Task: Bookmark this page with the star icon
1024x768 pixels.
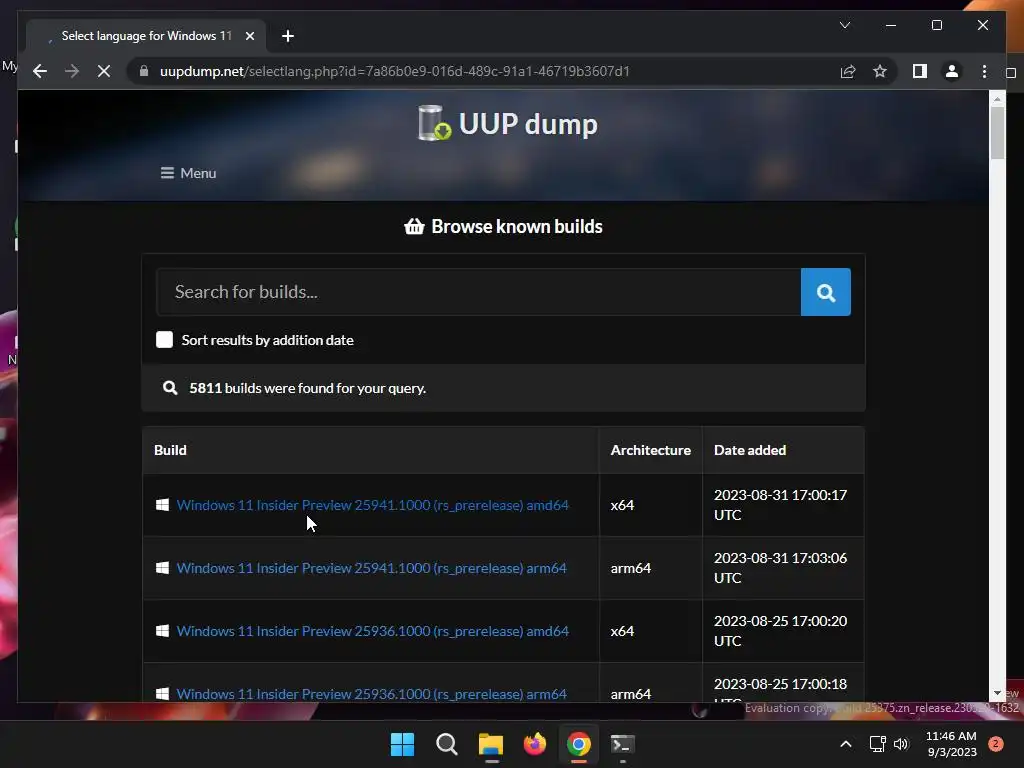Action: 880,71
